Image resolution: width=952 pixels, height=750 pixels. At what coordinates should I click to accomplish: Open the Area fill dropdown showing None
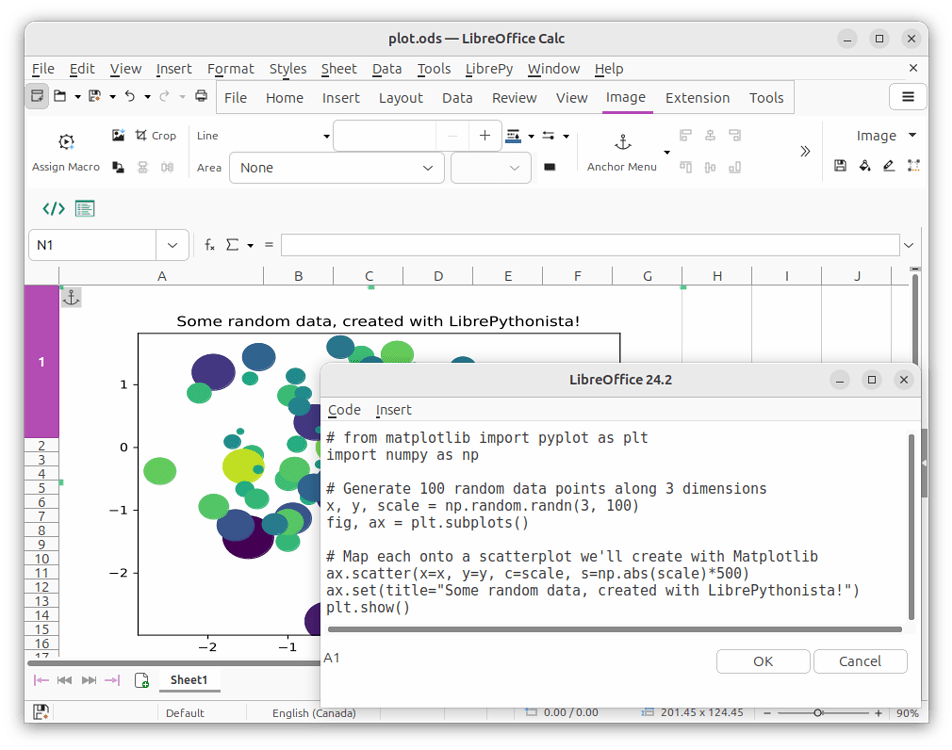pos(336,167)
